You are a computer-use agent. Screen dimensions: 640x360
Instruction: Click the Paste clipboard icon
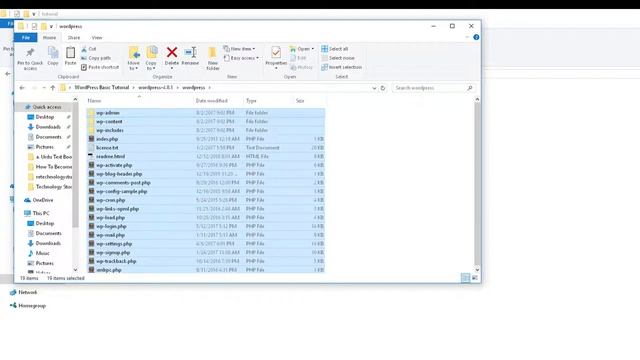click(70, 53)
